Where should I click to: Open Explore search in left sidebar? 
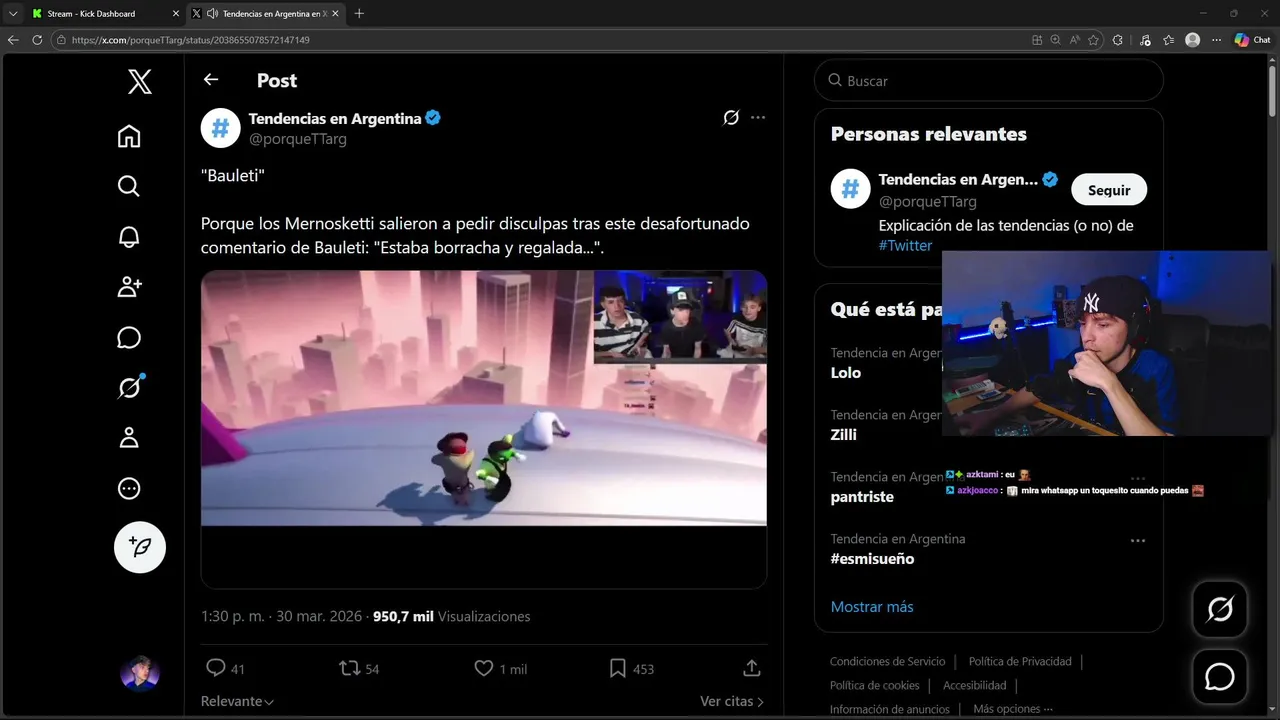(129, 186)
